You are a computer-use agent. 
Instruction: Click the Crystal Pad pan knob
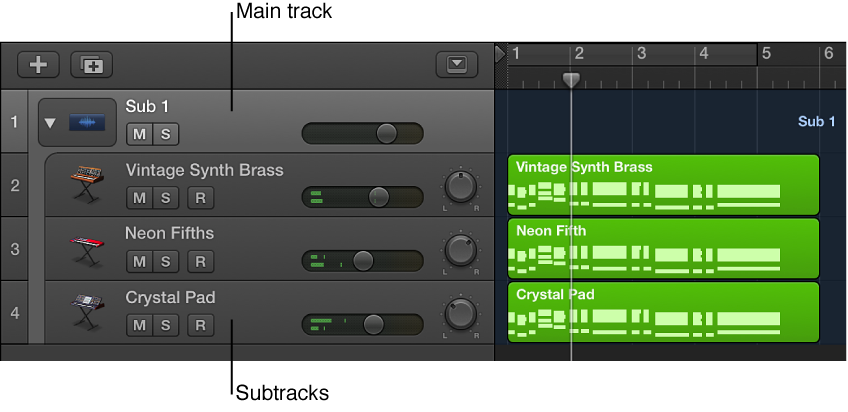pos(461,314)
